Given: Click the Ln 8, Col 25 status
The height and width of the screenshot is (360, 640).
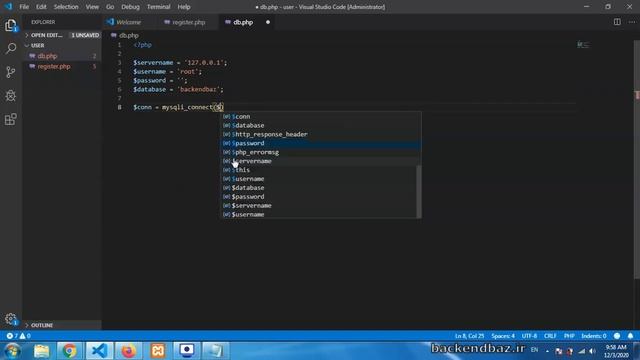Looking at the screenshot, I should click(469, 336).
